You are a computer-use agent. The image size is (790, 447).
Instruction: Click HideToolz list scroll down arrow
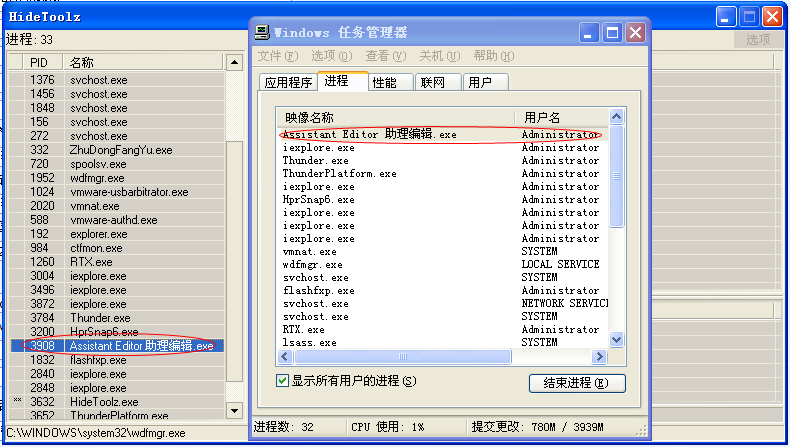(234, 411)
